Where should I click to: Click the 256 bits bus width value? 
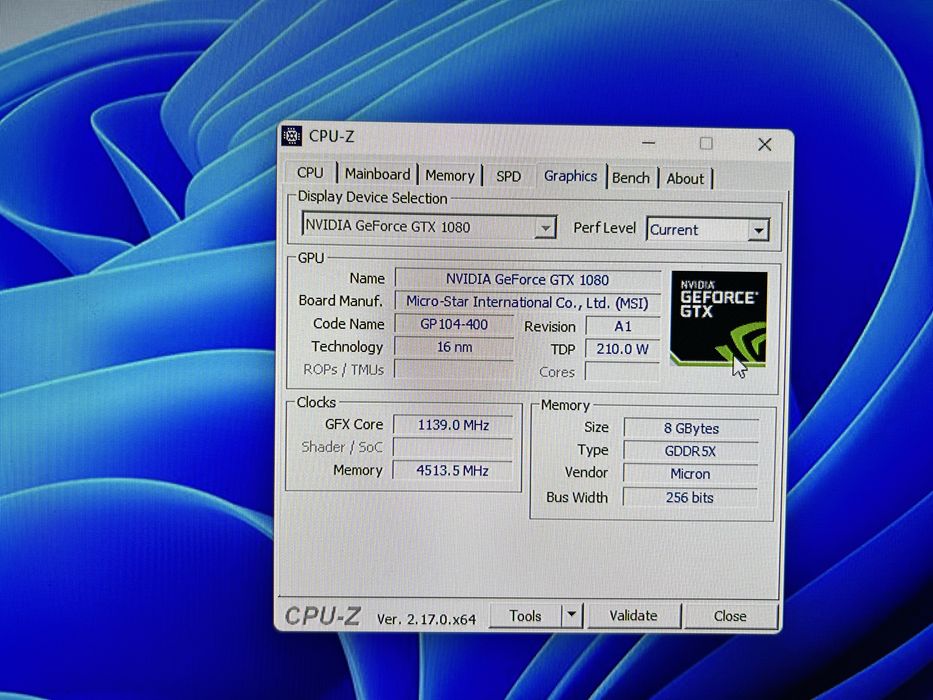point(690,497)
